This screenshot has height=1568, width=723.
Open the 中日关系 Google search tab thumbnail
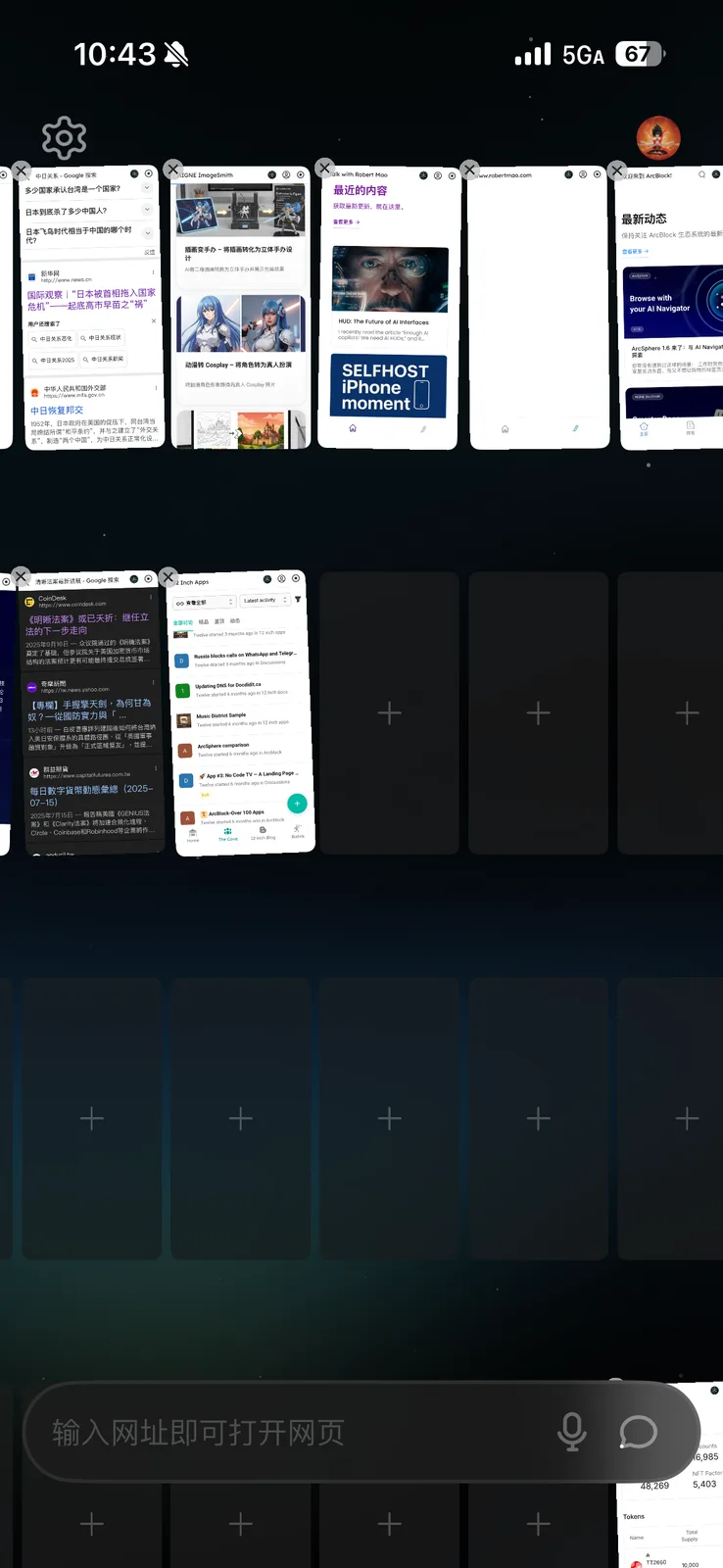coord(94,310)
